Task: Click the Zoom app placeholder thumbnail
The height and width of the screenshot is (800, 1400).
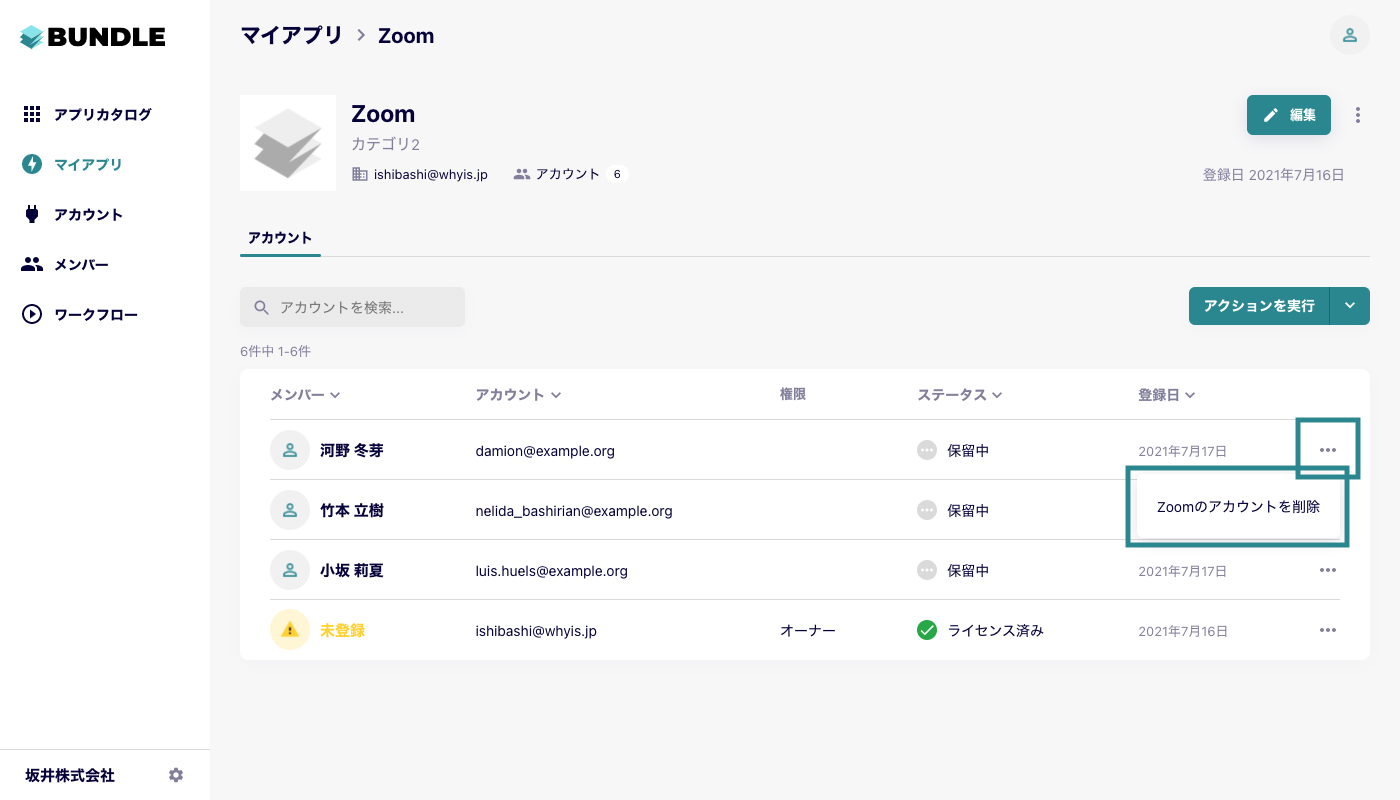Action: [288, 143]
